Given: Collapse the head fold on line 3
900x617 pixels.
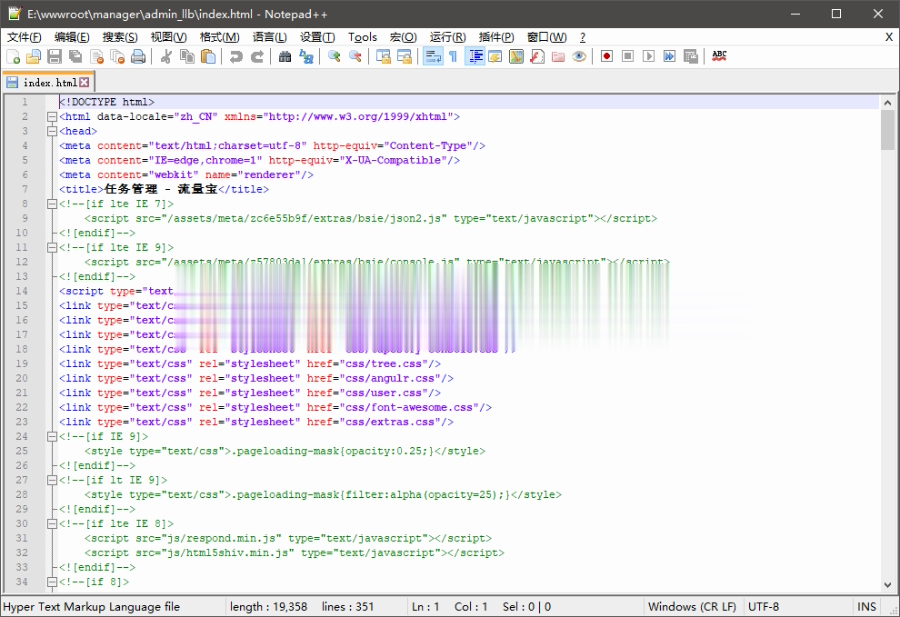Looking at the screenshot, I should 52,131.
